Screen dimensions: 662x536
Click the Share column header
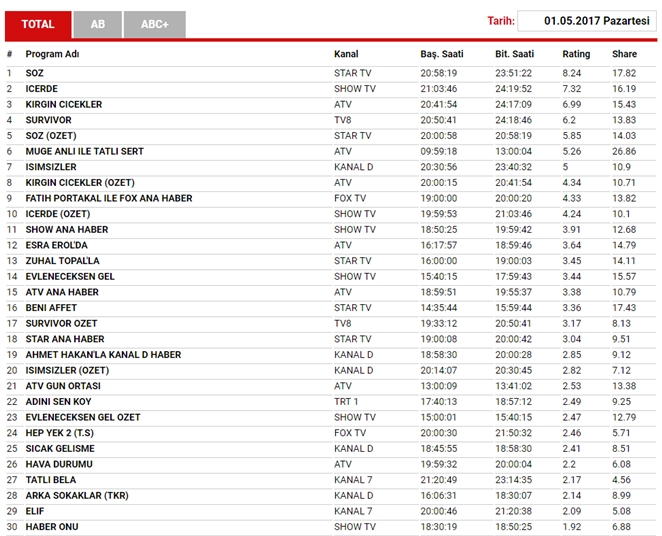click(x=624, y=54)
